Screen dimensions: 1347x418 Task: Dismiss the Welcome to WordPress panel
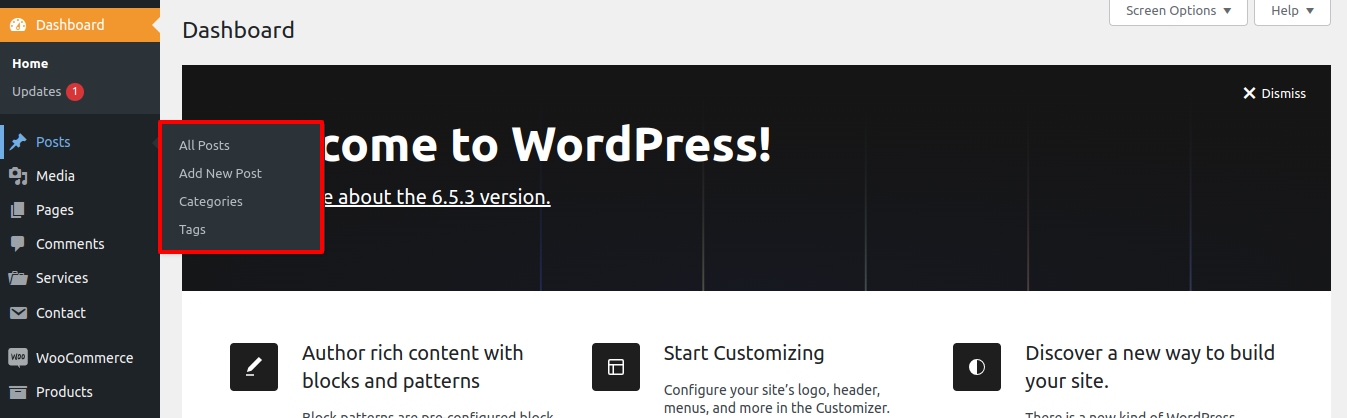pyautogui.click(x=1274, y=93)
